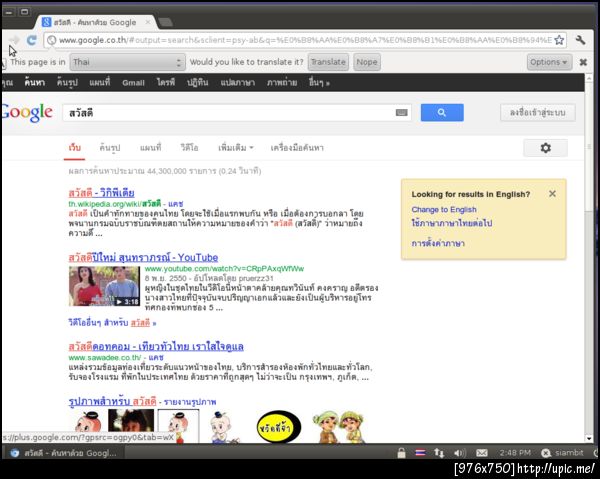Open the แคช cached link for sawadee.co.th

tap(156, 358)
